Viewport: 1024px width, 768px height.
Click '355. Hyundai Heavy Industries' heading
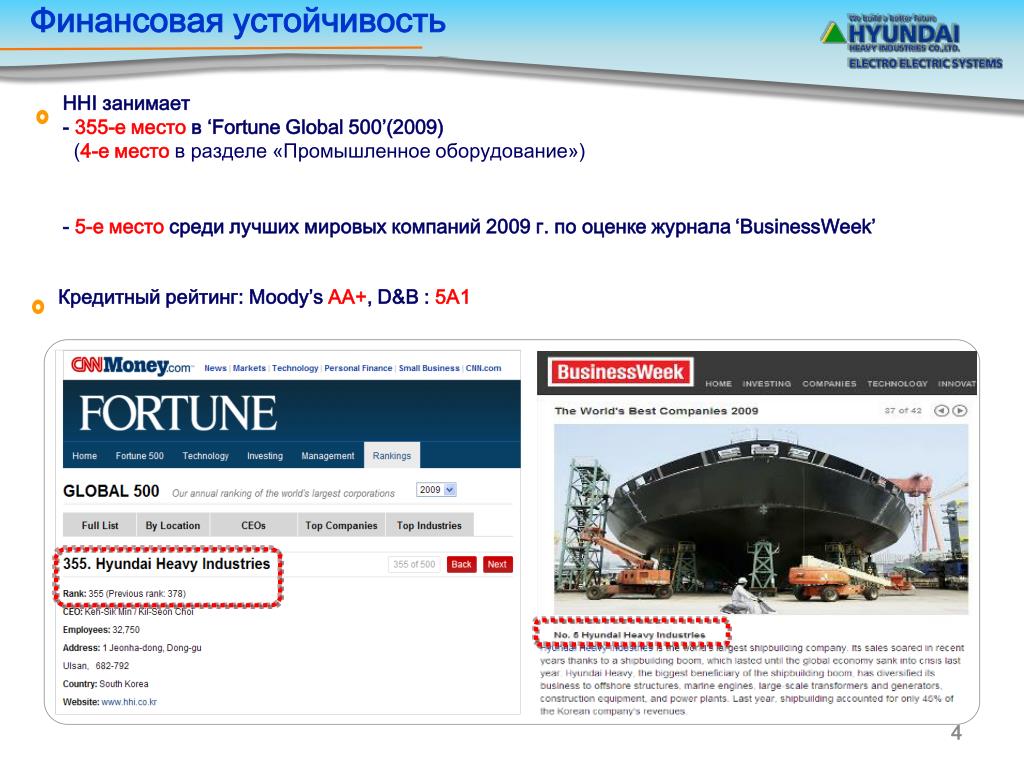(167, 564)
